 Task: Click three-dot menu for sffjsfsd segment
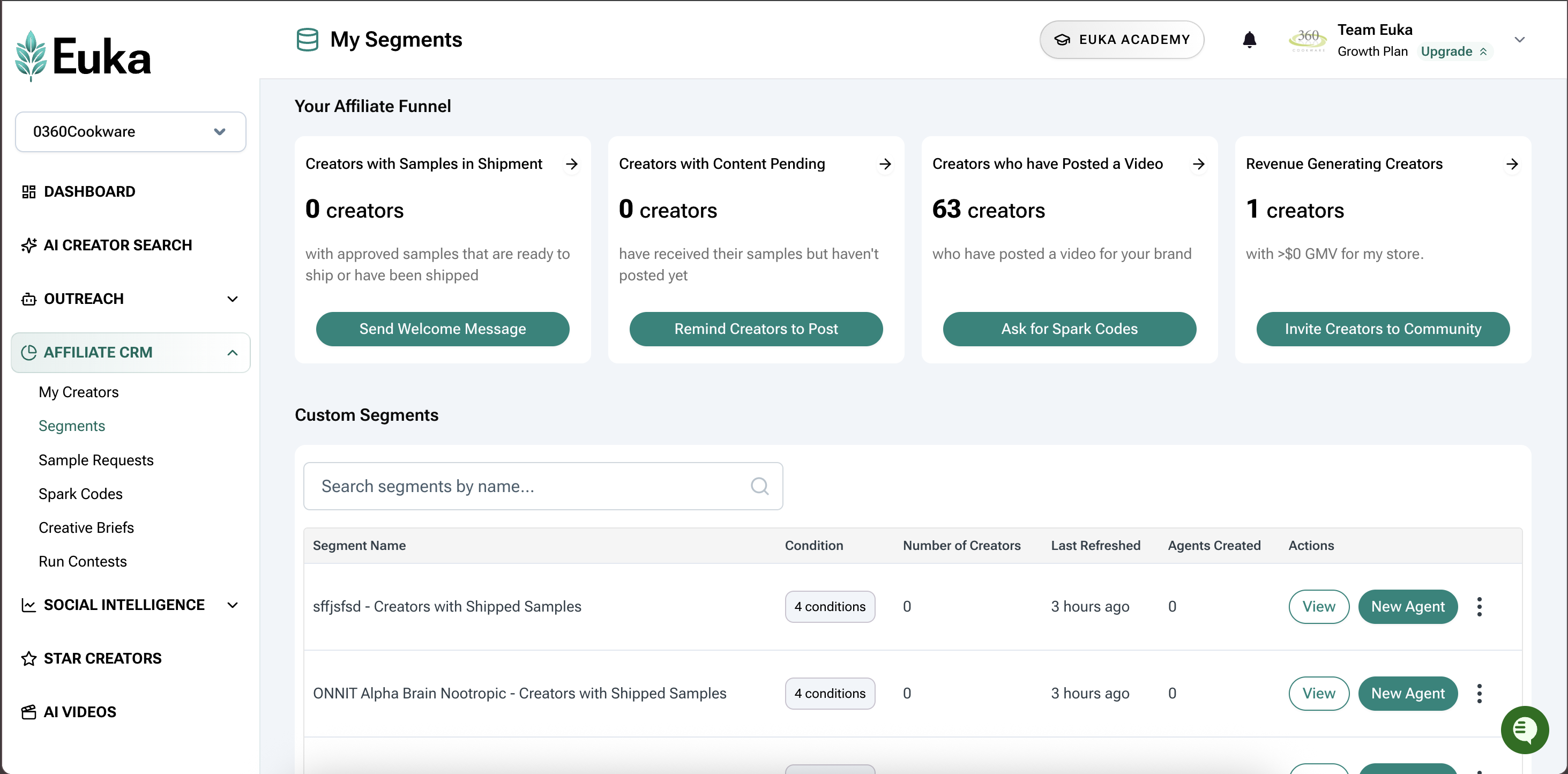(x=1479, y=607)
